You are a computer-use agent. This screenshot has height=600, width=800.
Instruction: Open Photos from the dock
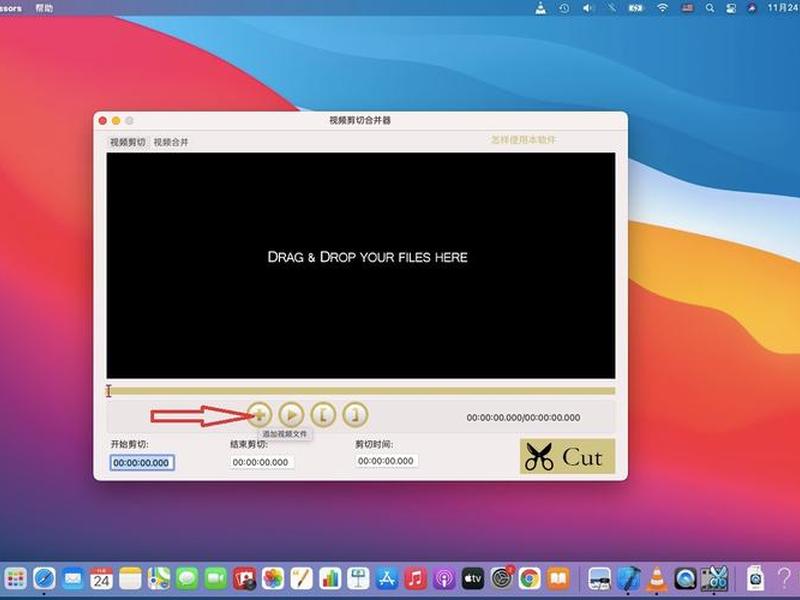coord(273,579)
